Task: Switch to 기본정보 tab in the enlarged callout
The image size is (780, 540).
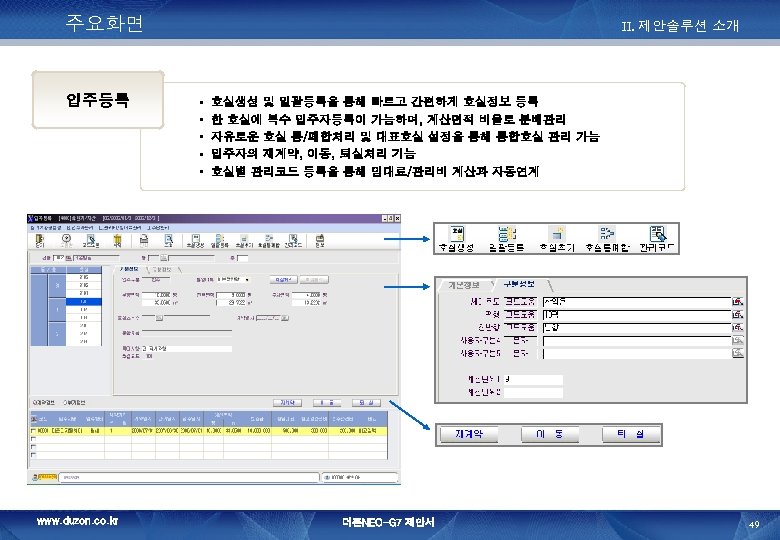Action: point(463,285)
